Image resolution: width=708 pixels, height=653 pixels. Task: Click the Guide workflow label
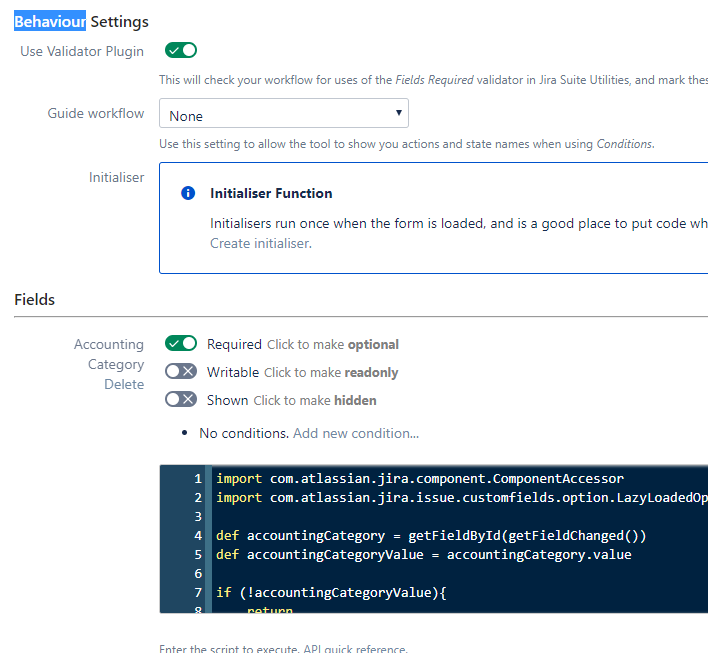(96, 113)
